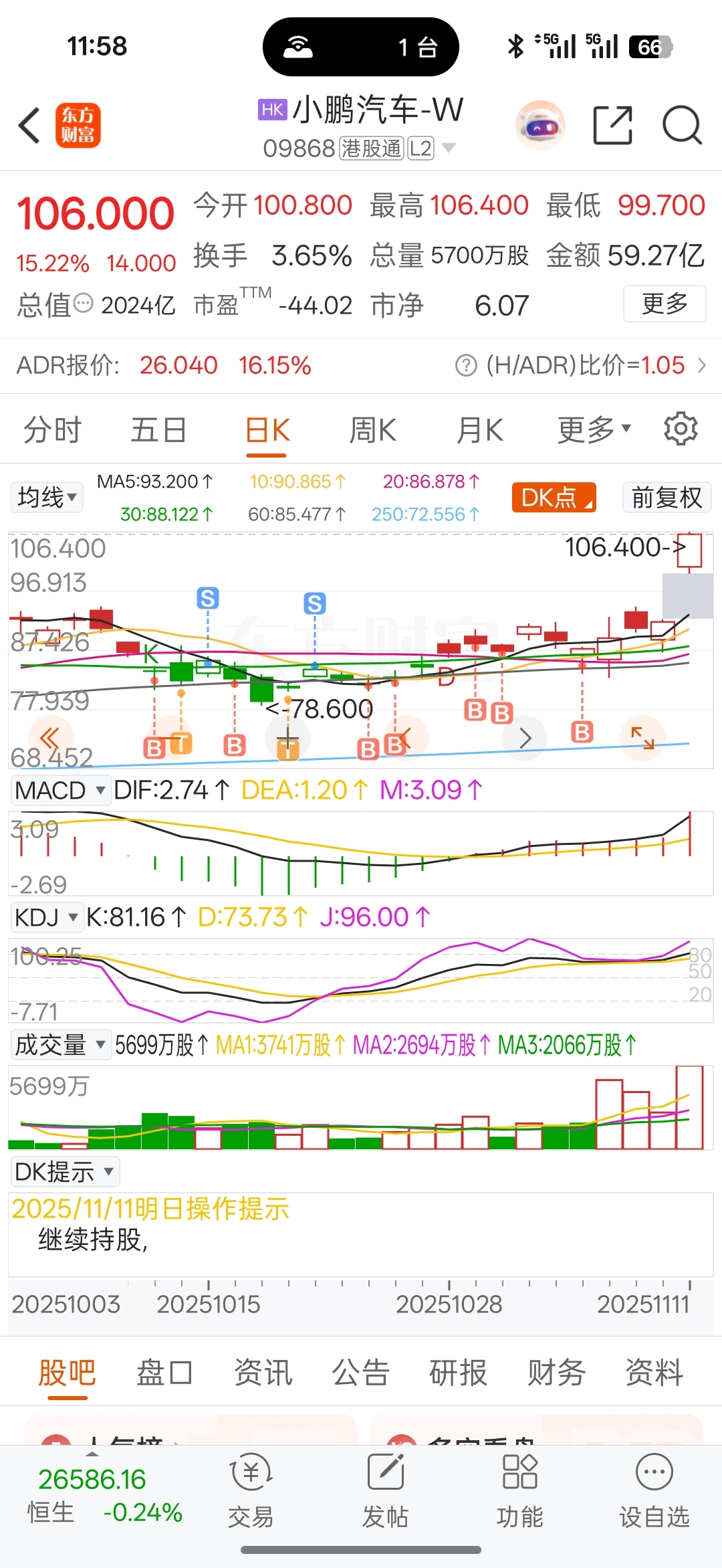The image size is (722, 1568).
Task: Toggle 前复权 adjustment mode
Action: tap(667, 498)
